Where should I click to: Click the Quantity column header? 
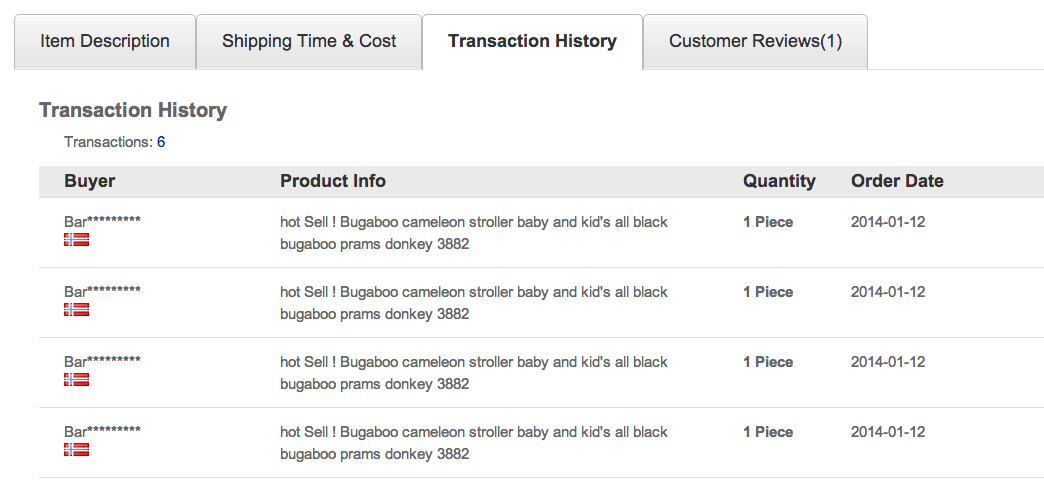[x=779, y=181]
